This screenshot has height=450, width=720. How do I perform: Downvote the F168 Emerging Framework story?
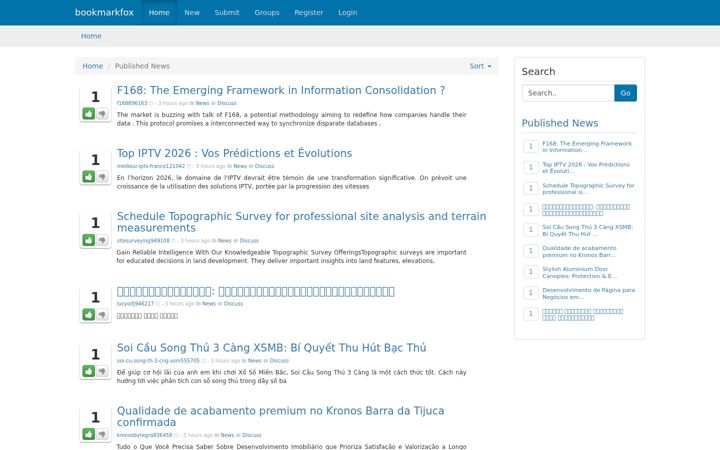point(102,113)
